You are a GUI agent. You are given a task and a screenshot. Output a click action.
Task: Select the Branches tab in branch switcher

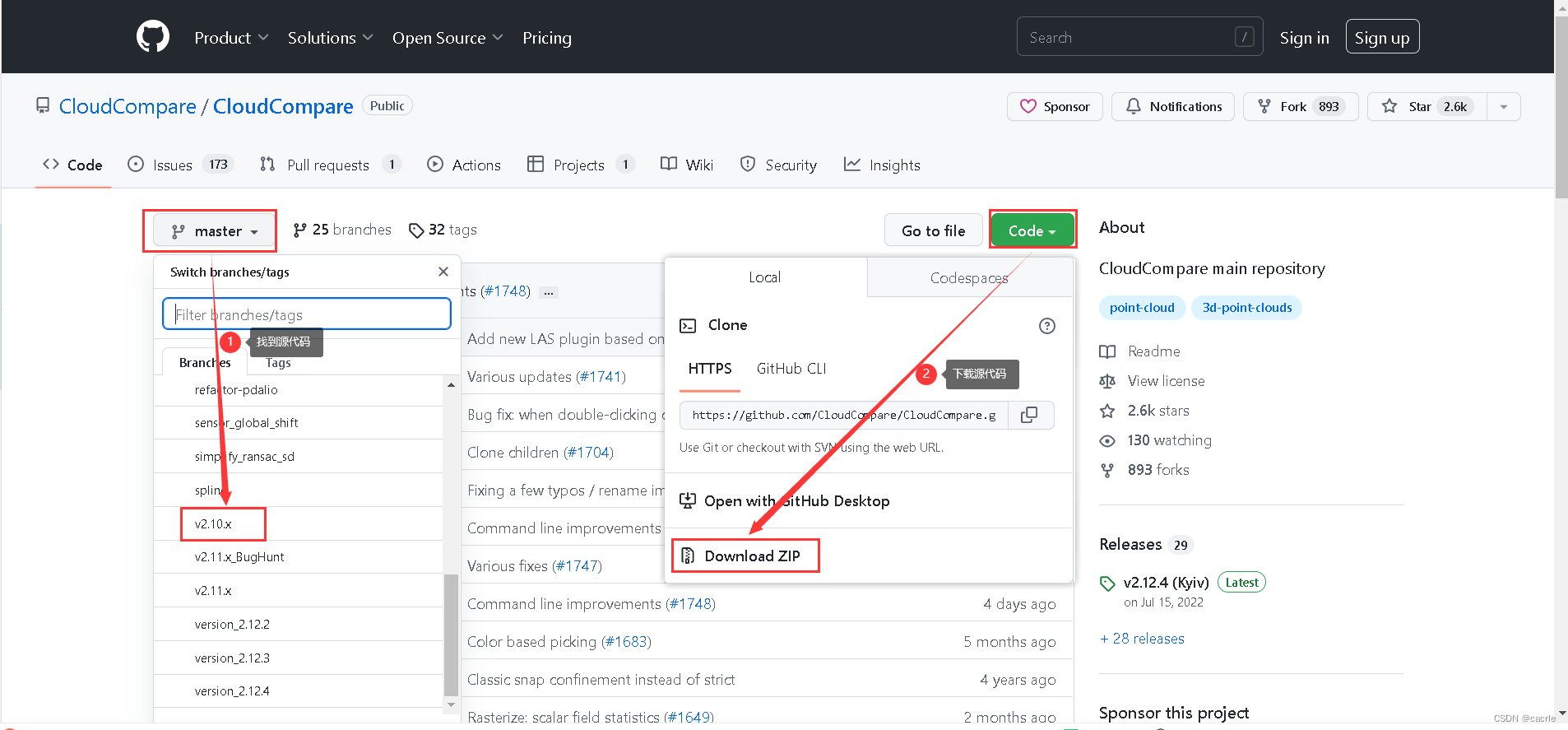(205, 362)
